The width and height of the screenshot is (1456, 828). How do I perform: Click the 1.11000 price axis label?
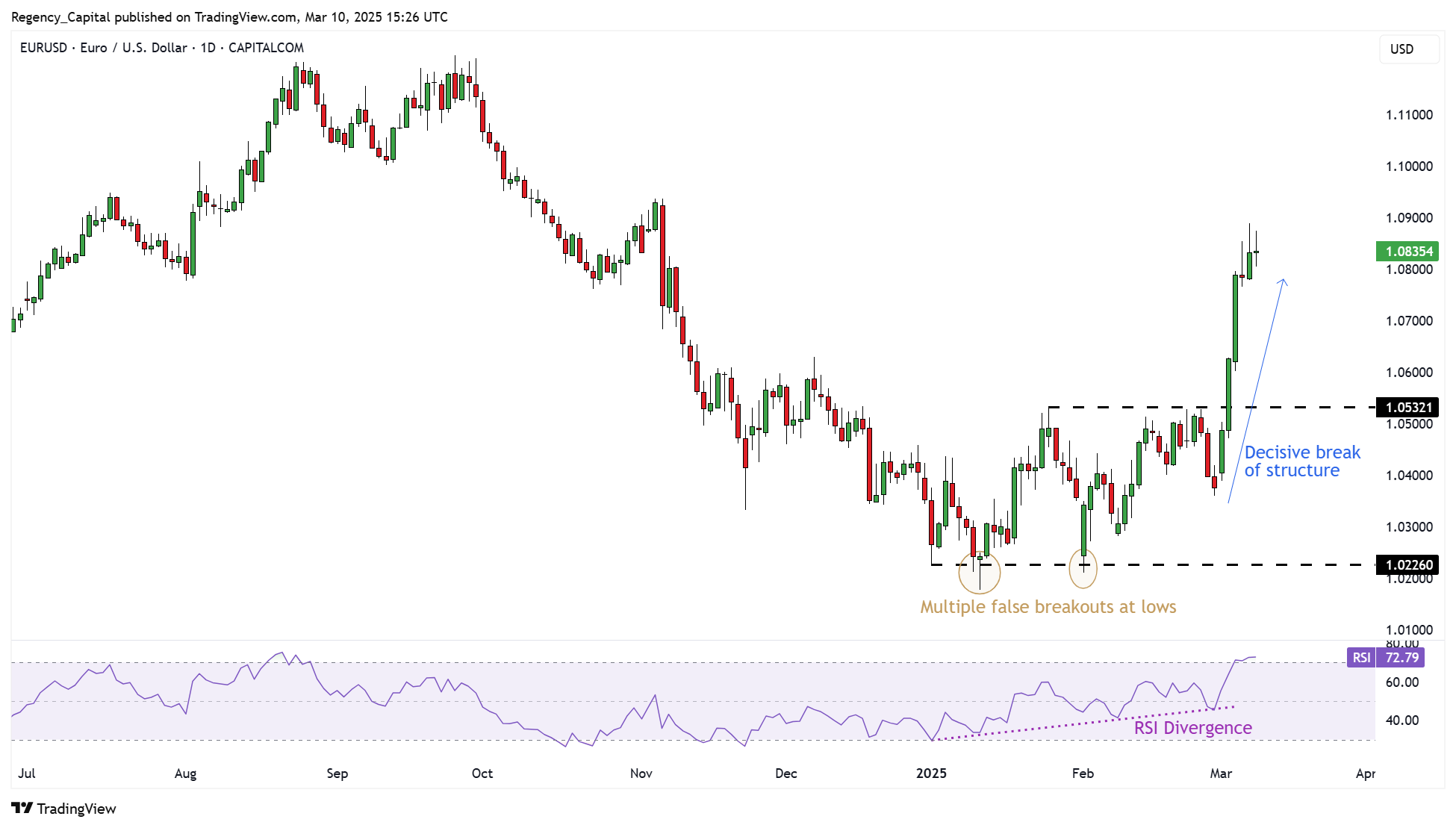coord(1409,115)
